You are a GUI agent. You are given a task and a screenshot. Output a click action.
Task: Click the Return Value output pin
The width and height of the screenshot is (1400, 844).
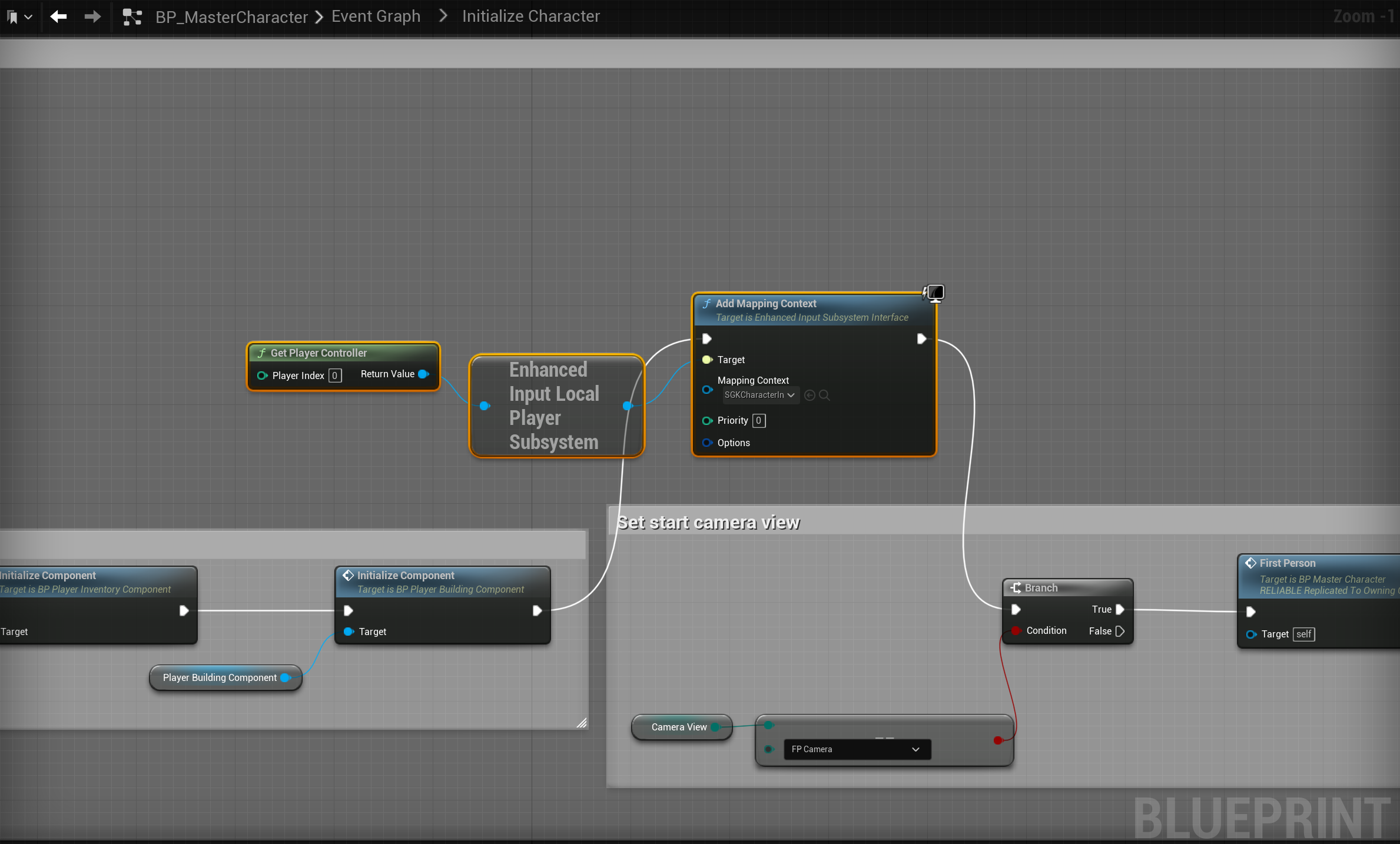pos(423,374)
